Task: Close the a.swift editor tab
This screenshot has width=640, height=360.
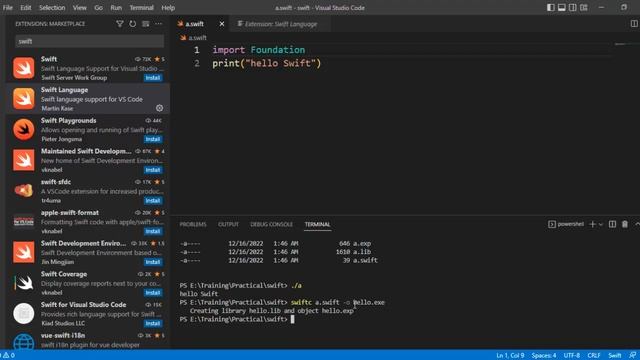Action: (x=222, y=24)
